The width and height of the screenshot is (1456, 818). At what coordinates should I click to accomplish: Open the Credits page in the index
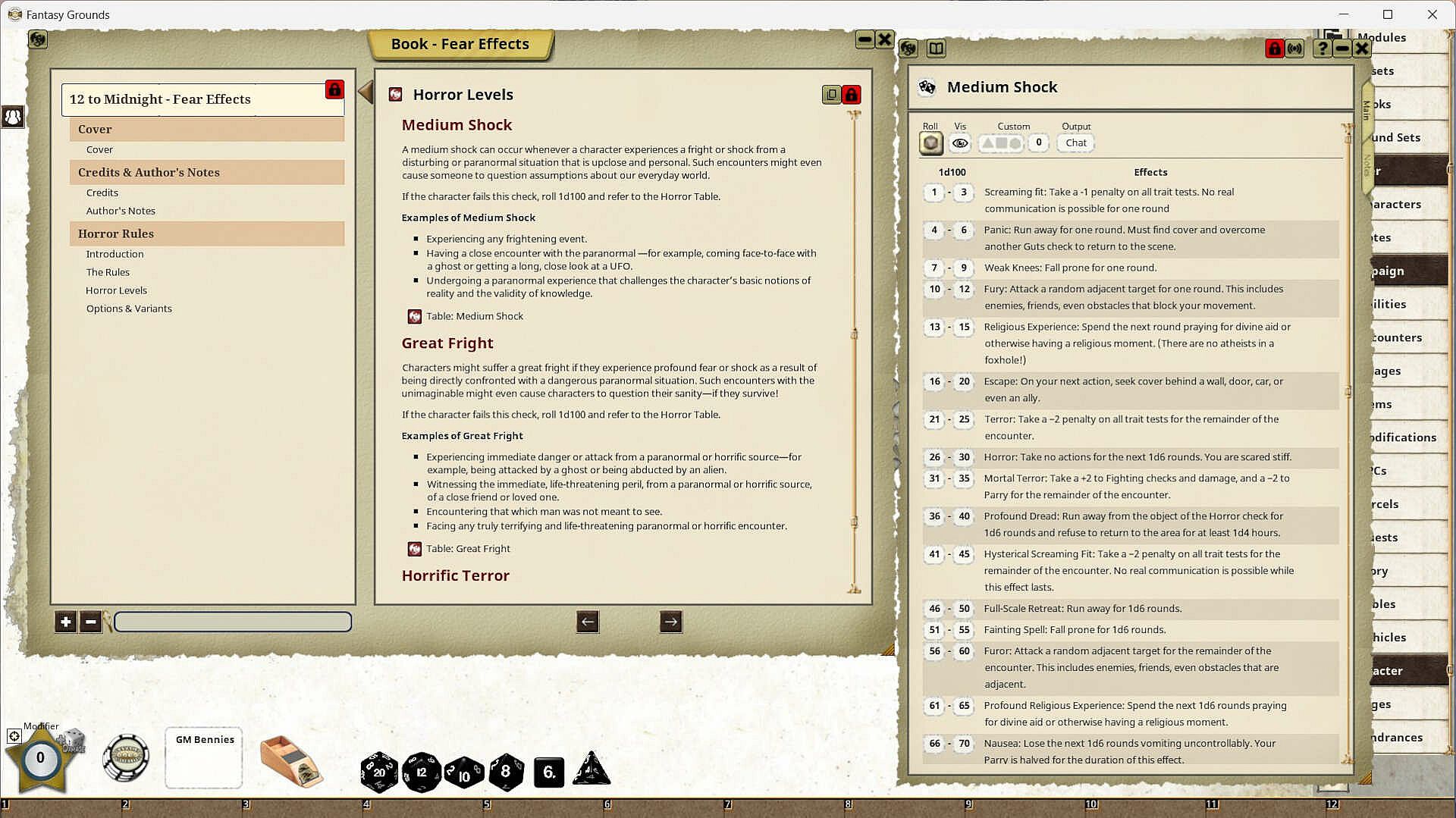(102, 193)
